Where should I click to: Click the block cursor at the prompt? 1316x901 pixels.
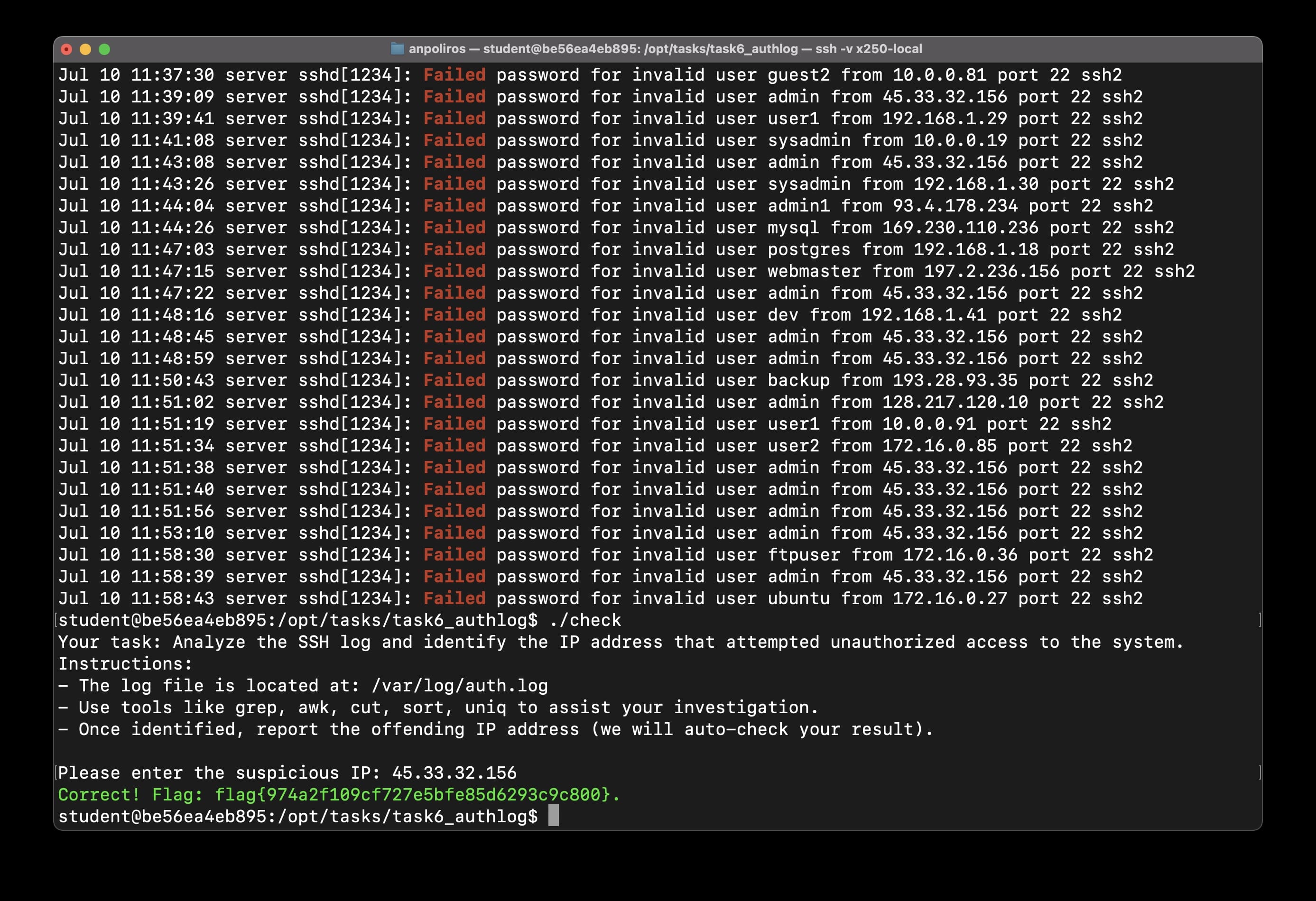[553, 816]
